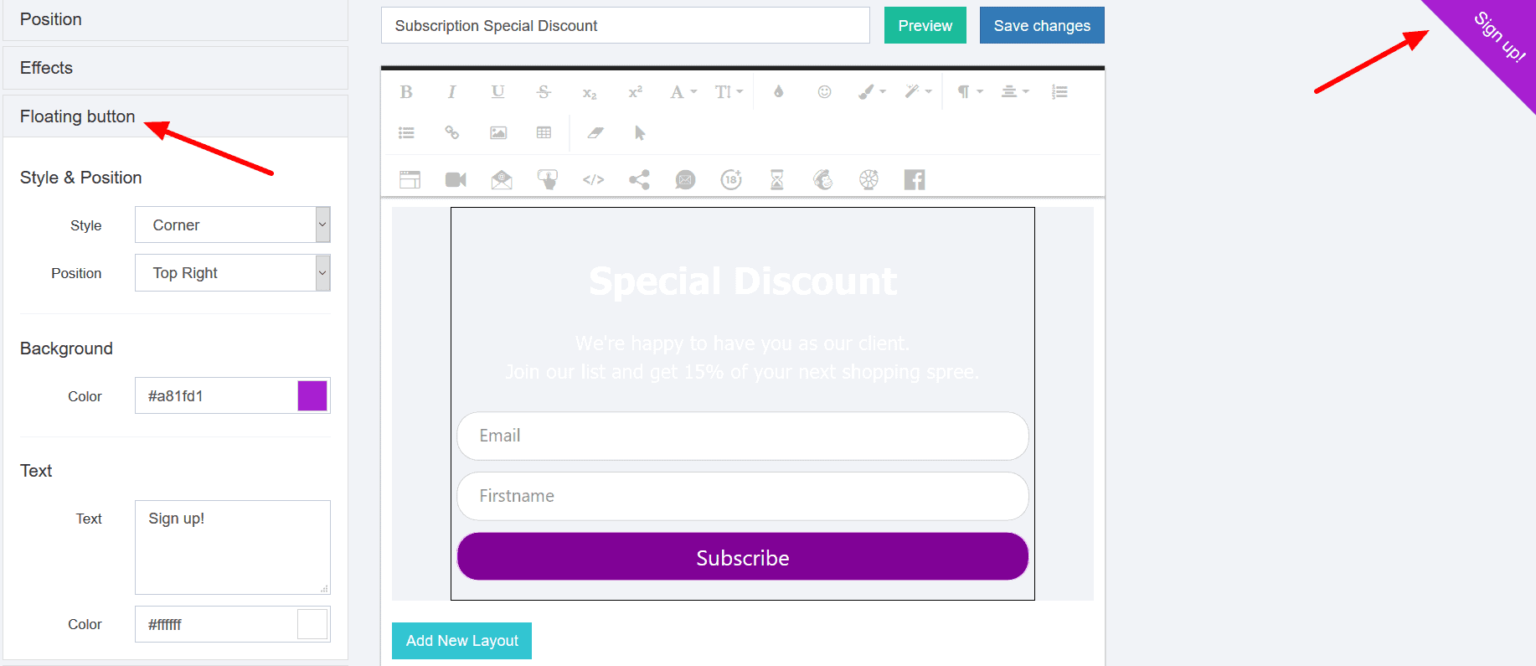Image resolution: width=1536 pixels, height=666 pixels.
Task: Open the white text color swatch
Action: point(312,624)
